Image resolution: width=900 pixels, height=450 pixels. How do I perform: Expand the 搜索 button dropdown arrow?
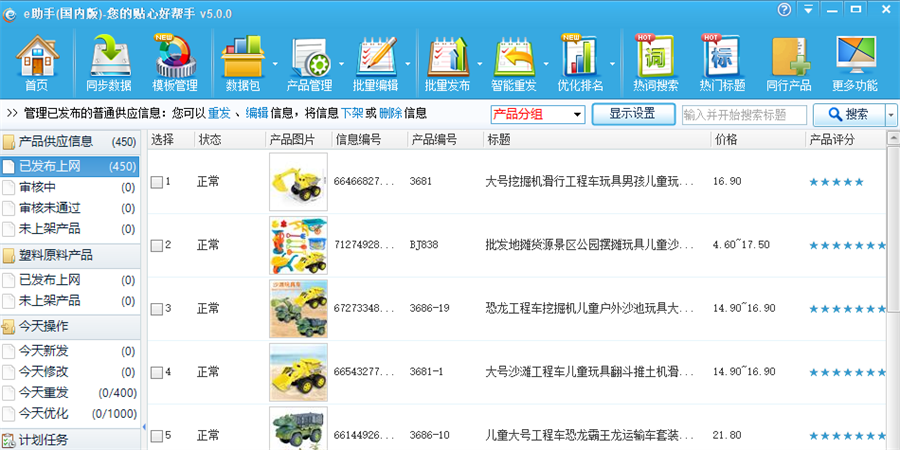point(891,114)
